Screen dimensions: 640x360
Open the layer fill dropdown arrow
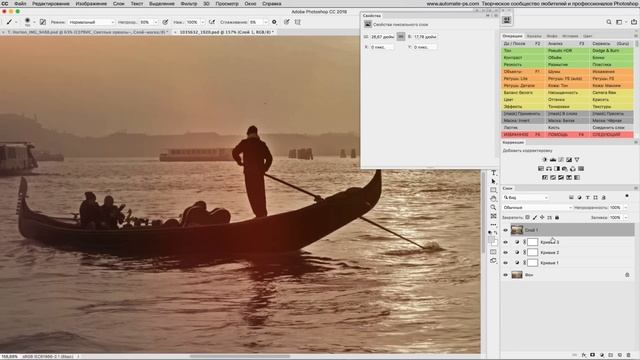pyautogui.click(x=626, y=218)
